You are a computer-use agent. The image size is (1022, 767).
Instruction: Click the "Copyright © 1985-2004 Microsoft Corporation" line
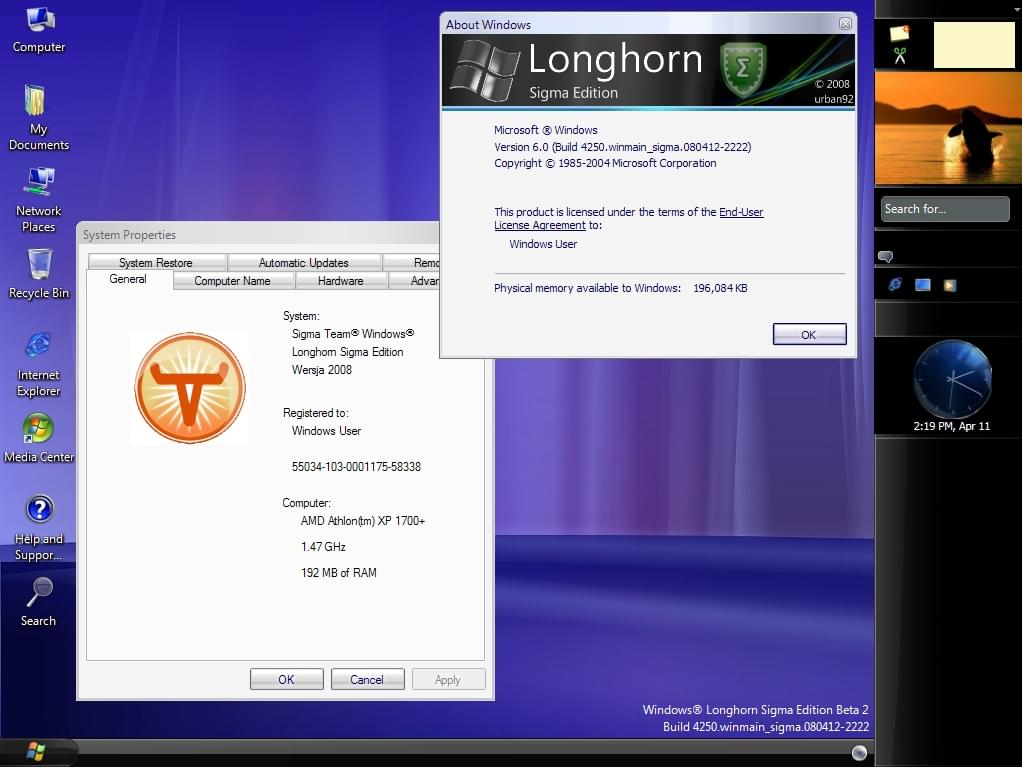605,163
